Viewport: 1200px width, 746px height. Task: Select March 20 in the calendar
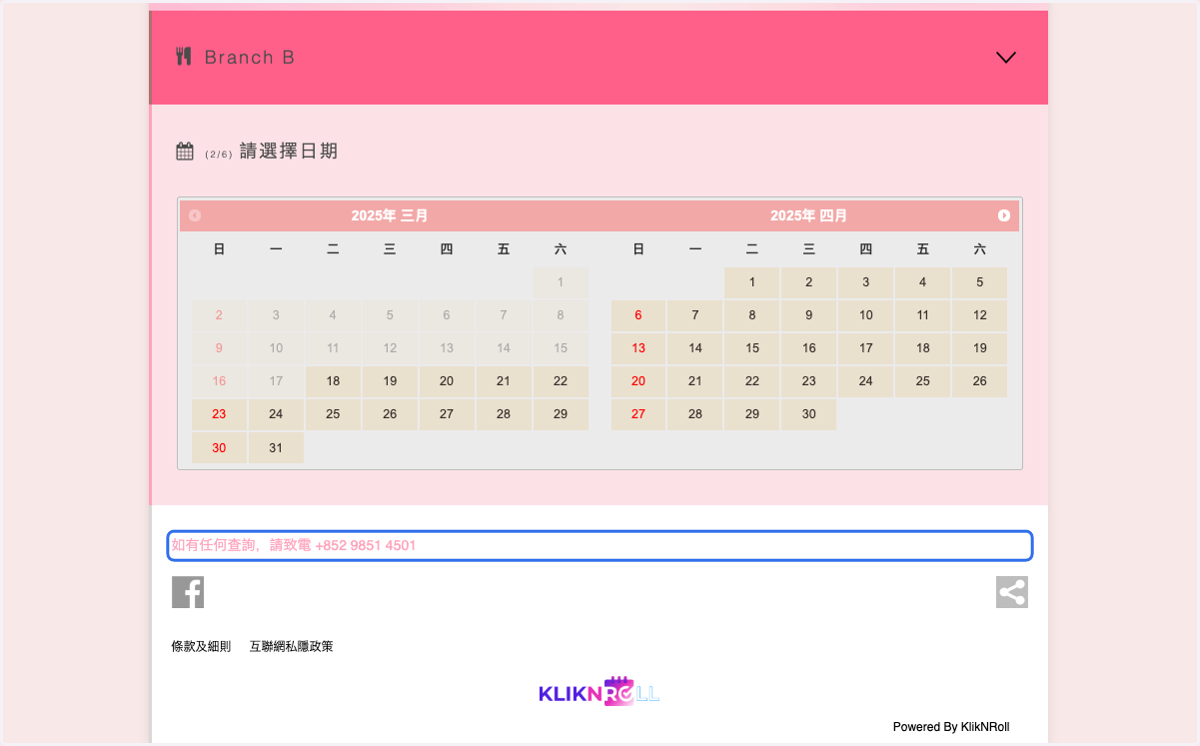pos(446,381)
